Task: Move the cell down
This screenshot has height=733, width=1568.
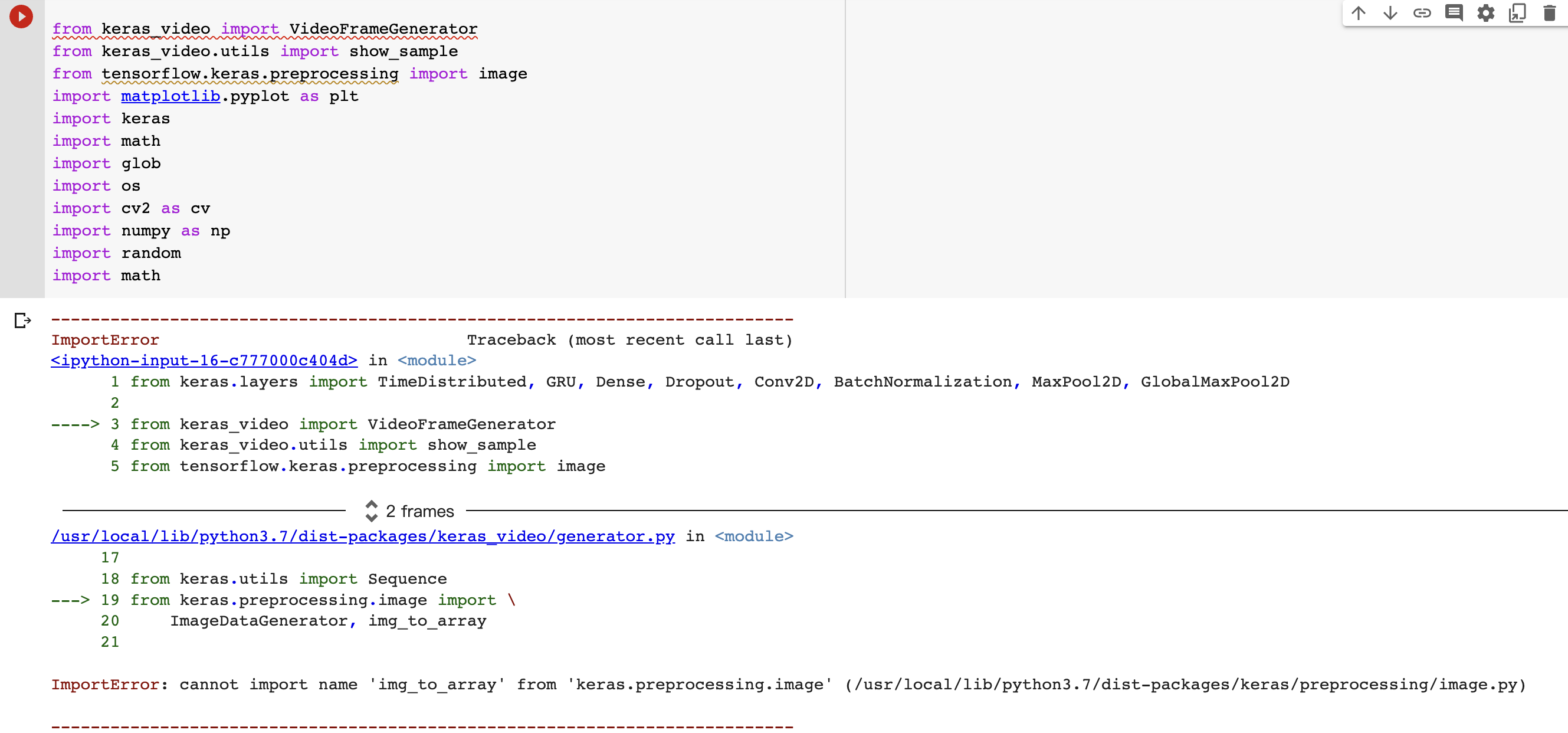Action: pos(1390,13)
